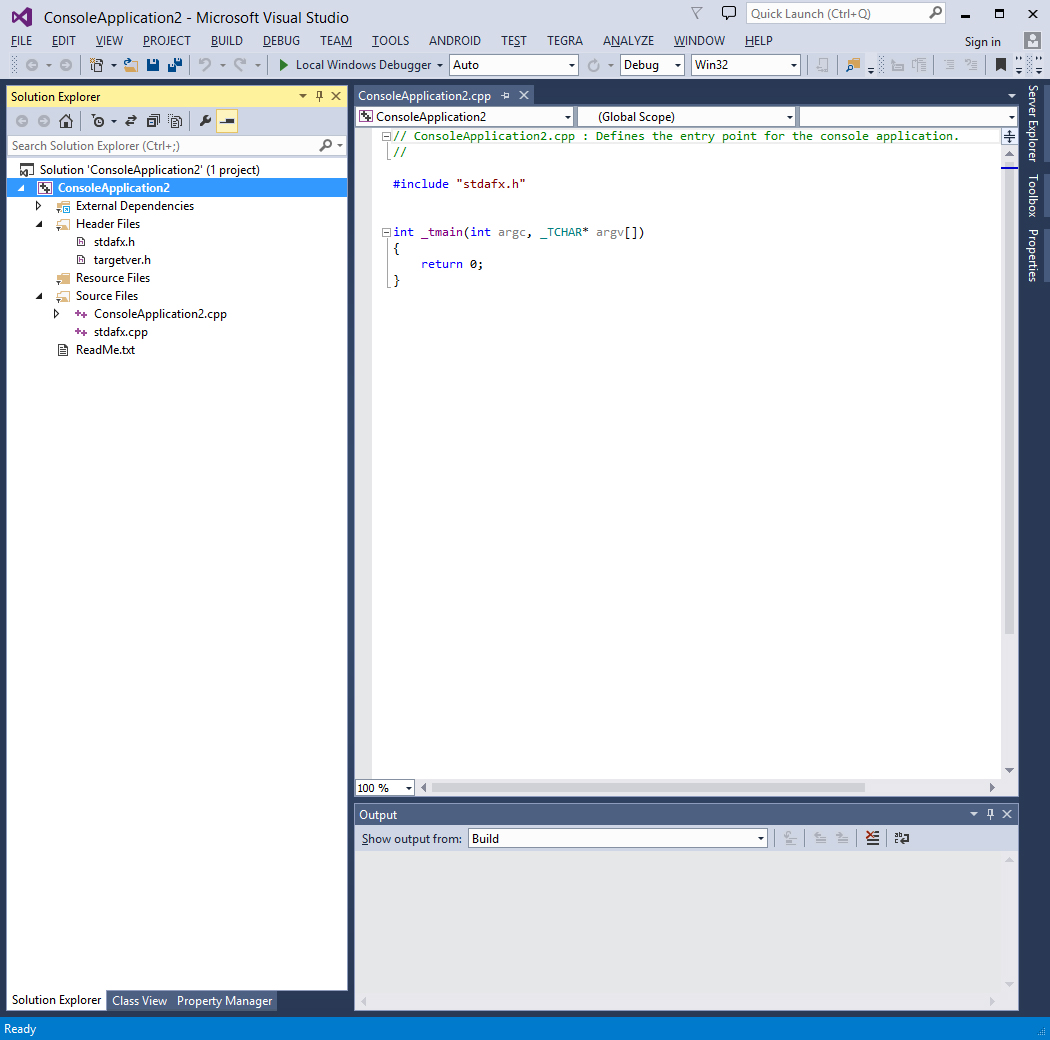Viewport: 1050px width, 1040px height.
Task: Open the Show output from Build dropdown
Action: coord(617,838)
